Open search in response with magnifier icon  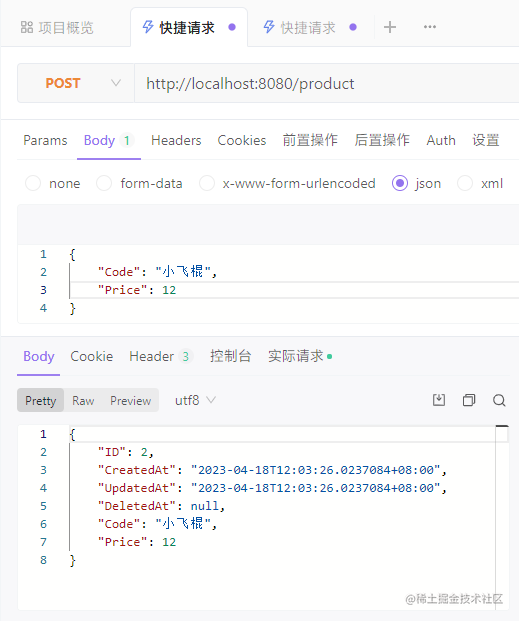(499, 400)
